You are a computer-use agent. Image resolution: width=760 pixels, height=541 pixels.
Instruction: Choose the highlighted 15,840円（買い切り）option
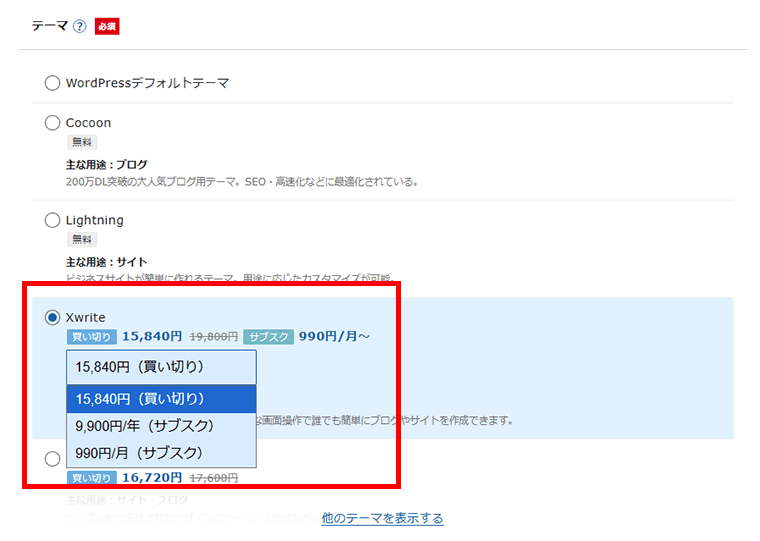click(161, 399)
